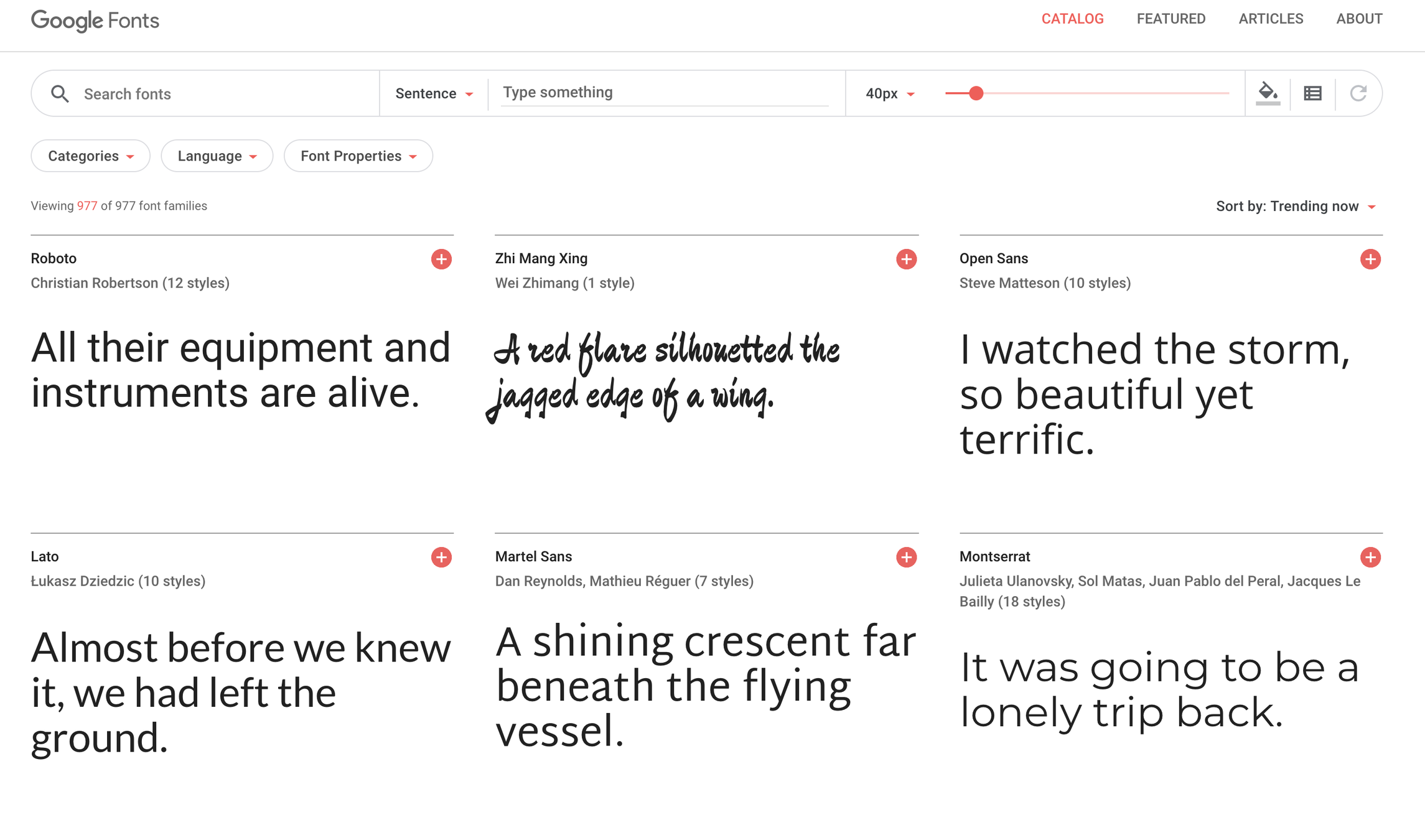The height and width of the screenshot is (840, 1425).
Task: Add Roboto with the plus icon
Action: pos(441,259)
